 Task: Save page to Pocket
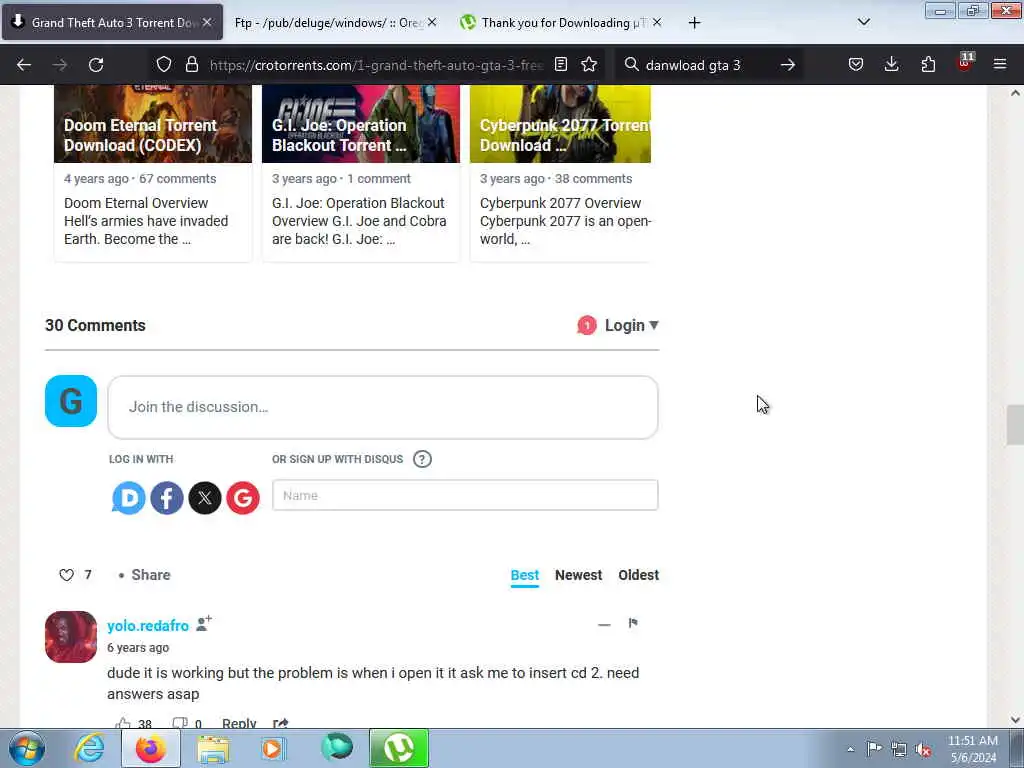click(856, 65)
